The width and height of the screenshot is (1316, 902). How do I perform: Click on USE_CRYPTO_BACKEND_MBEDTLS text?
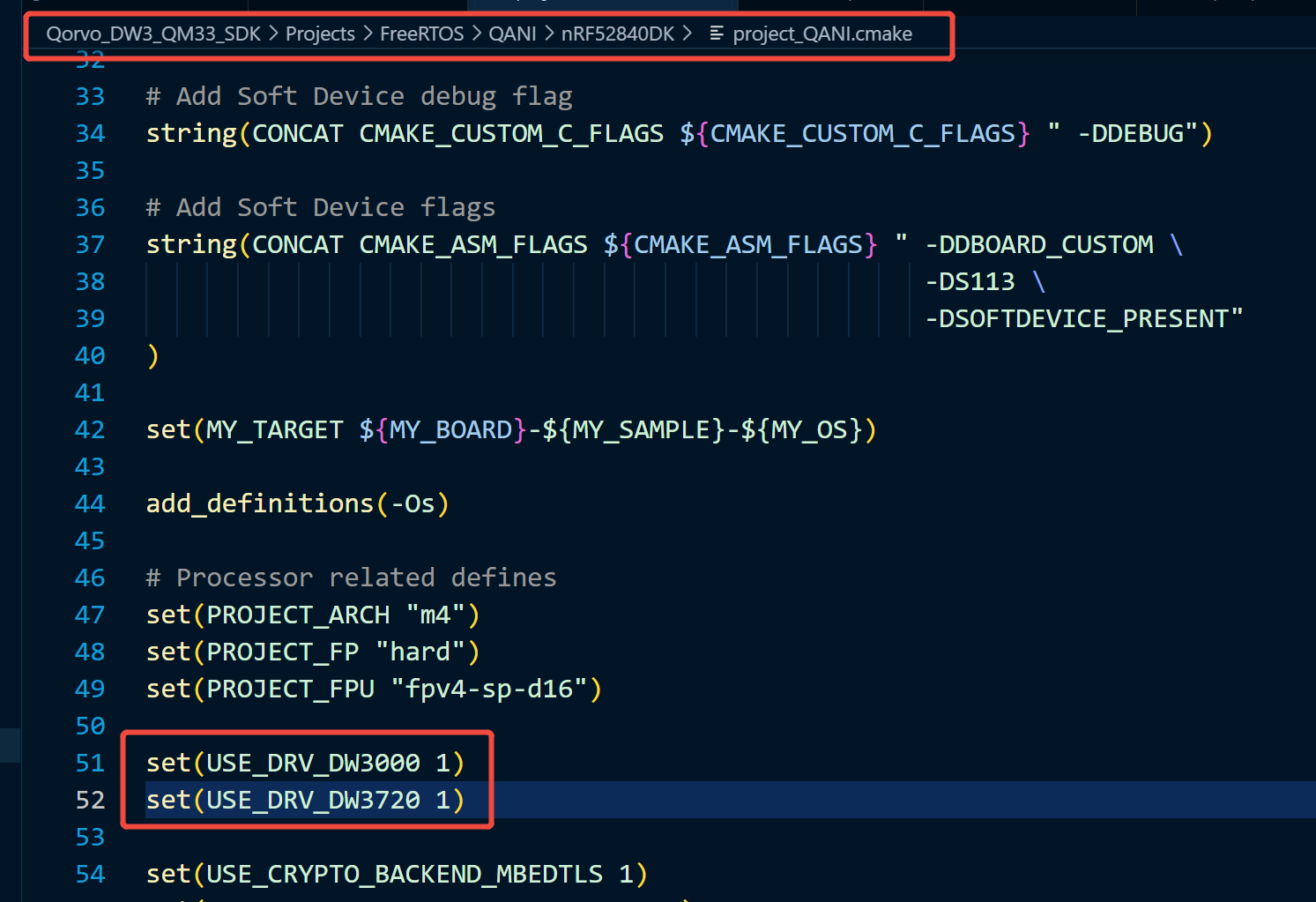pos(405,874)
